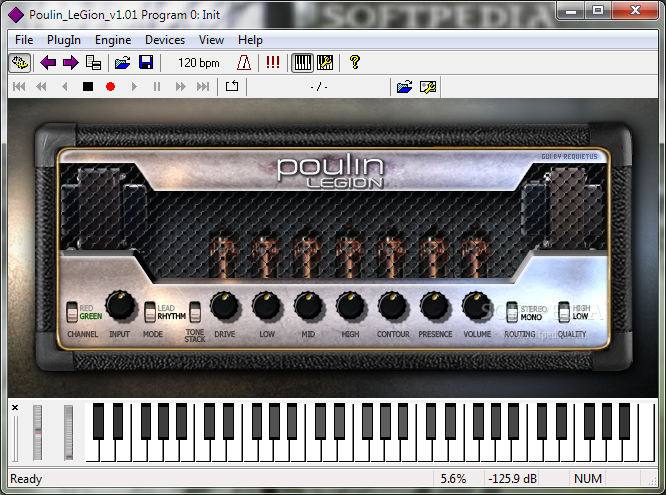Click the VOLUME knob
Screen dimensions: 666x495
pos(476,305)
